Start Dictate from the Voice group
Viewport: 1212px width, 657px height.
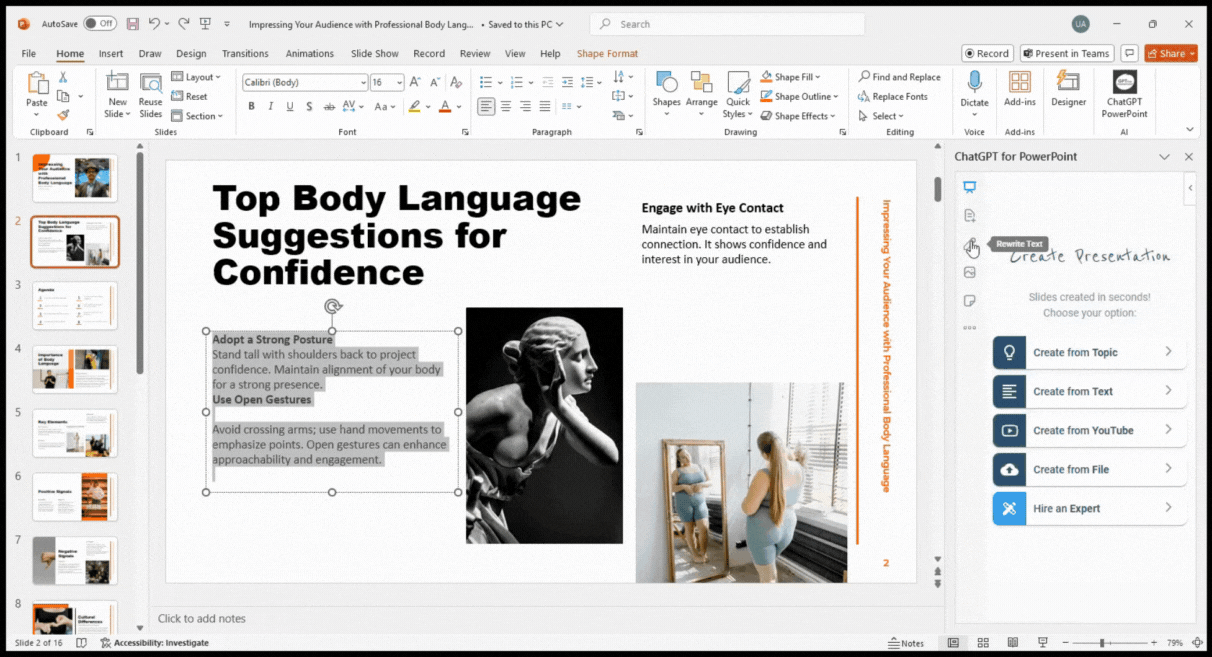point(974,90)
